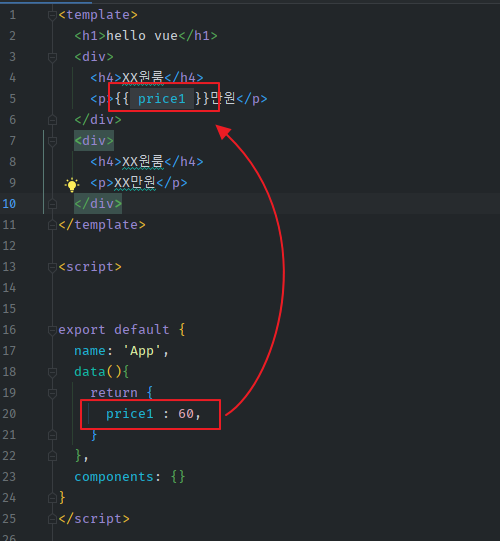The image size is (500, 541).
Task: Click line number 12 in the gutter
Action: (9, 246)
